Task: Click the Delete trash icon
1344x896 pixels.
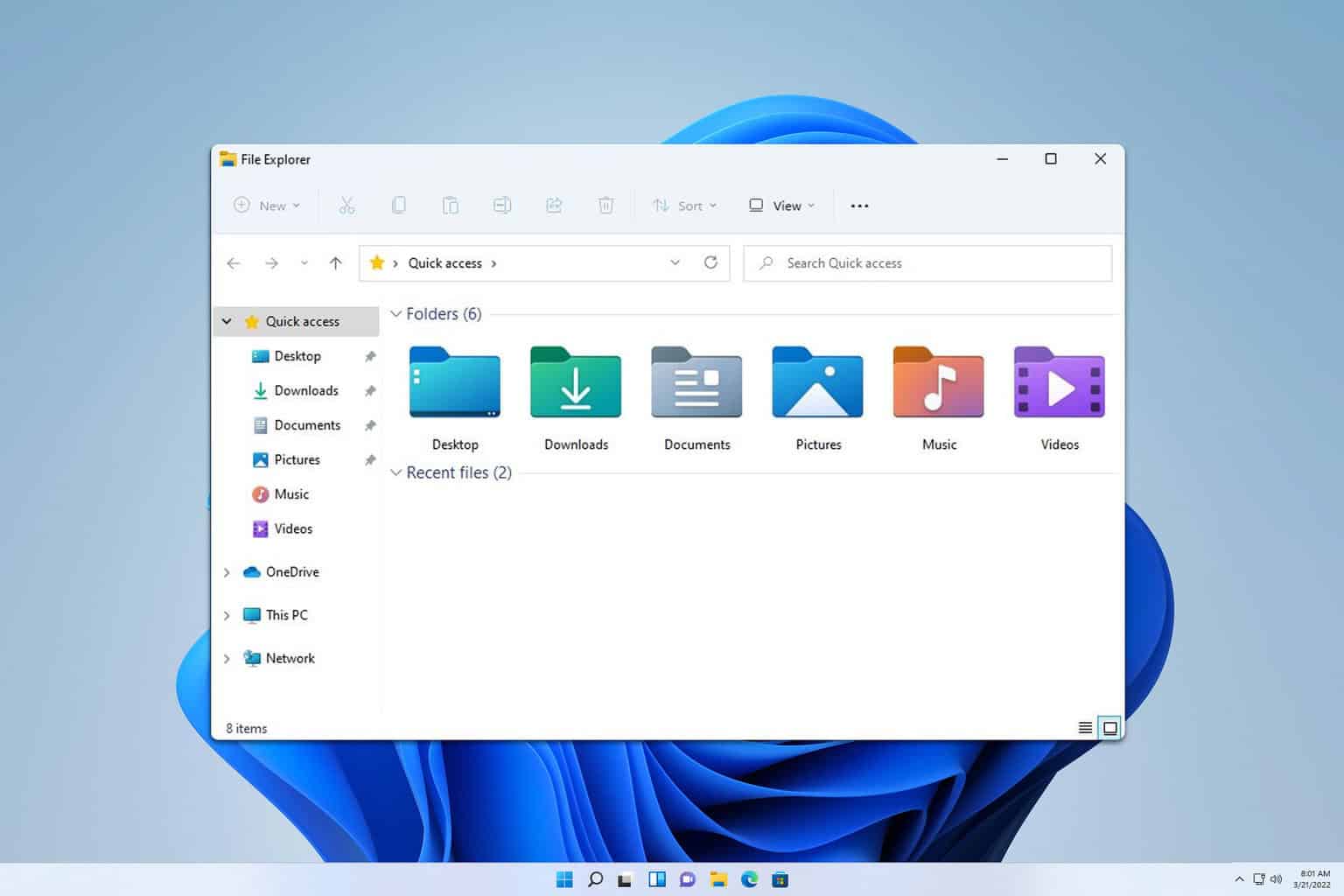Action: [605, 206]
